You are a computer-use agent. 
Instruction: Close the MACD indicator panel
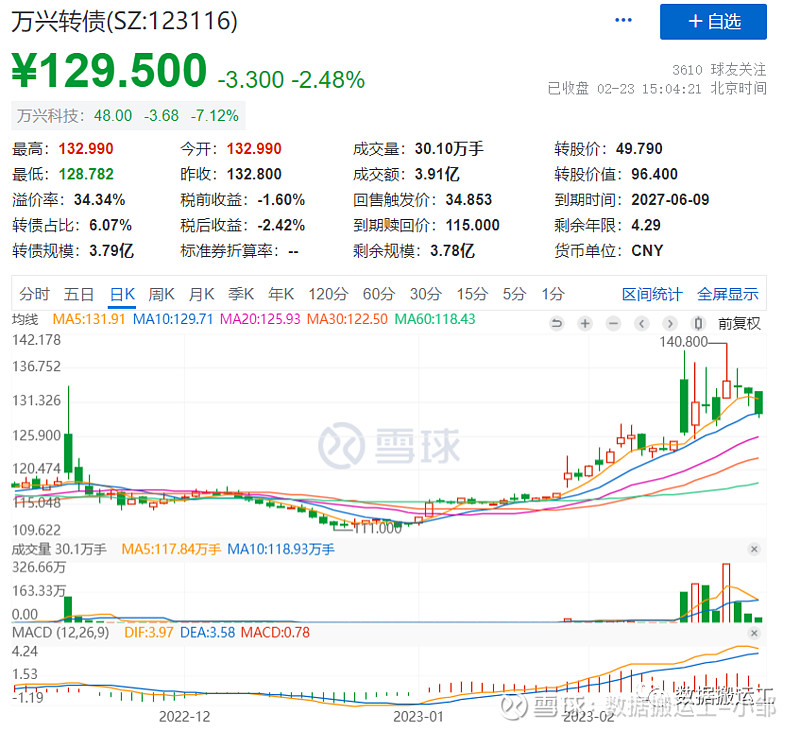click(x=754, y=633)
